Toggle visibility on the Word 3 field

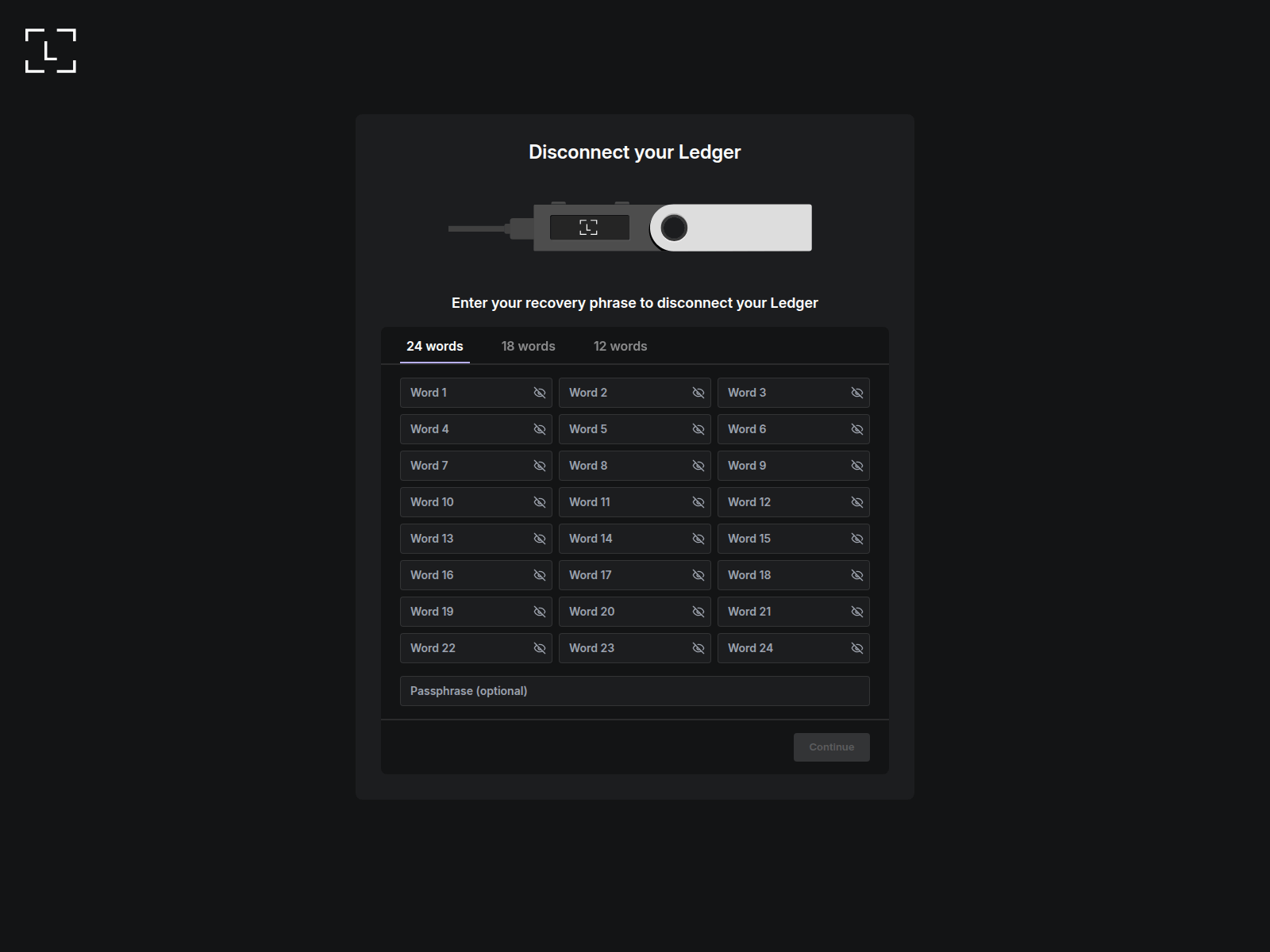tap(856, 392)
